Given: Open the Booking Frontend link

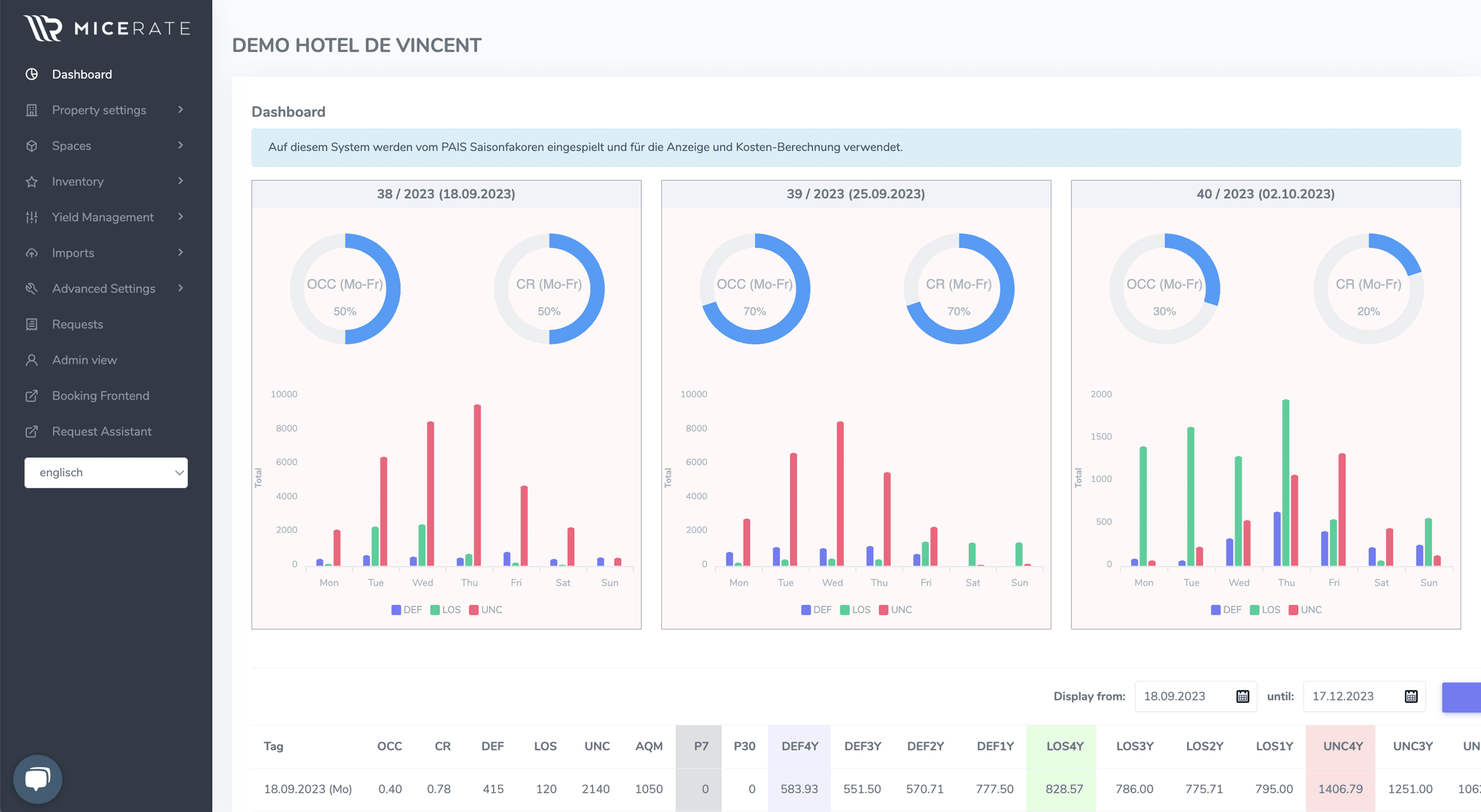Looking at the screenshot, I should click(100, 395).
